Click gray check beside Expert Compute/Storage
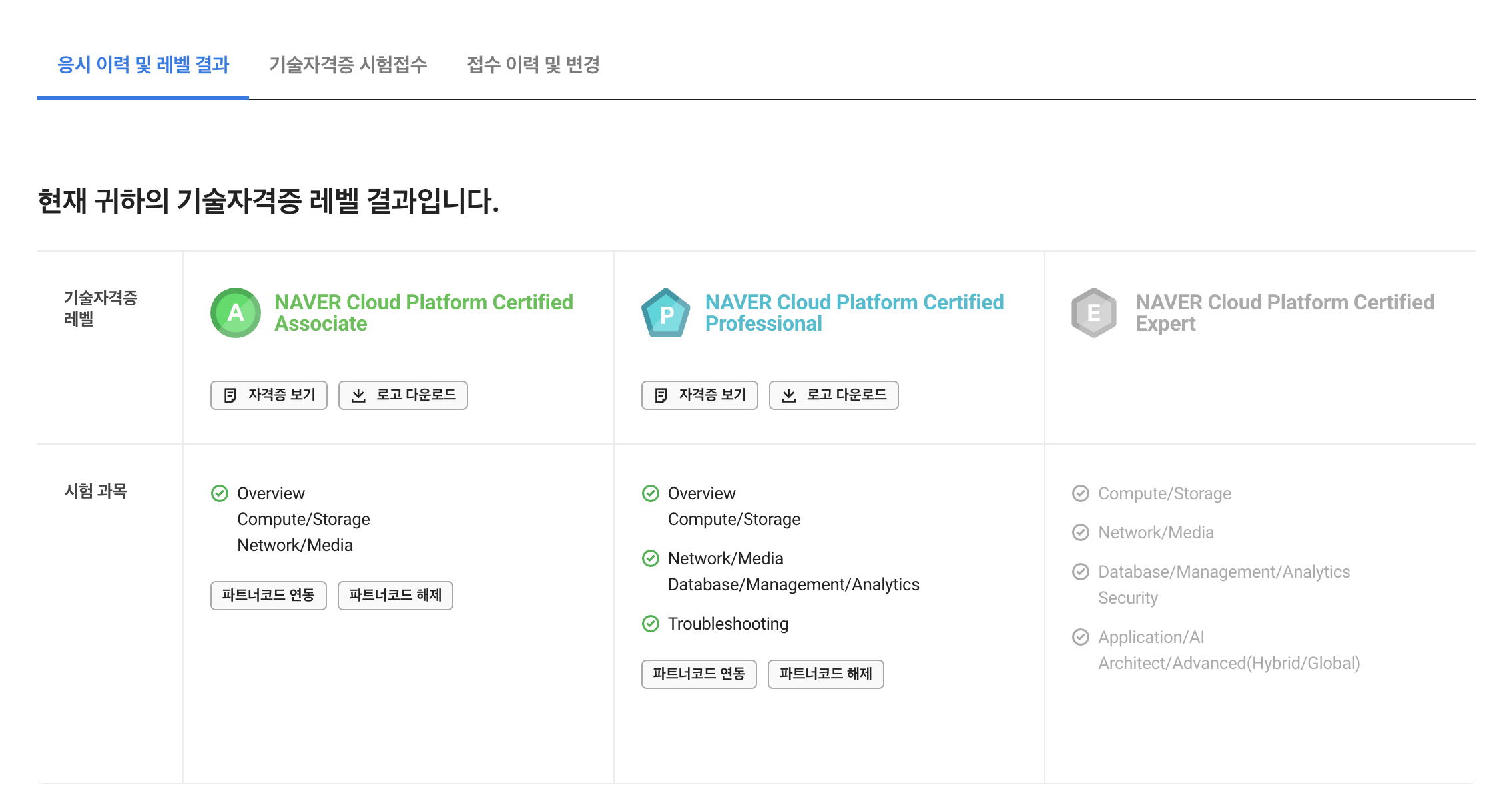Screen dimensions: 1505x812 [x=1081, y=493]
